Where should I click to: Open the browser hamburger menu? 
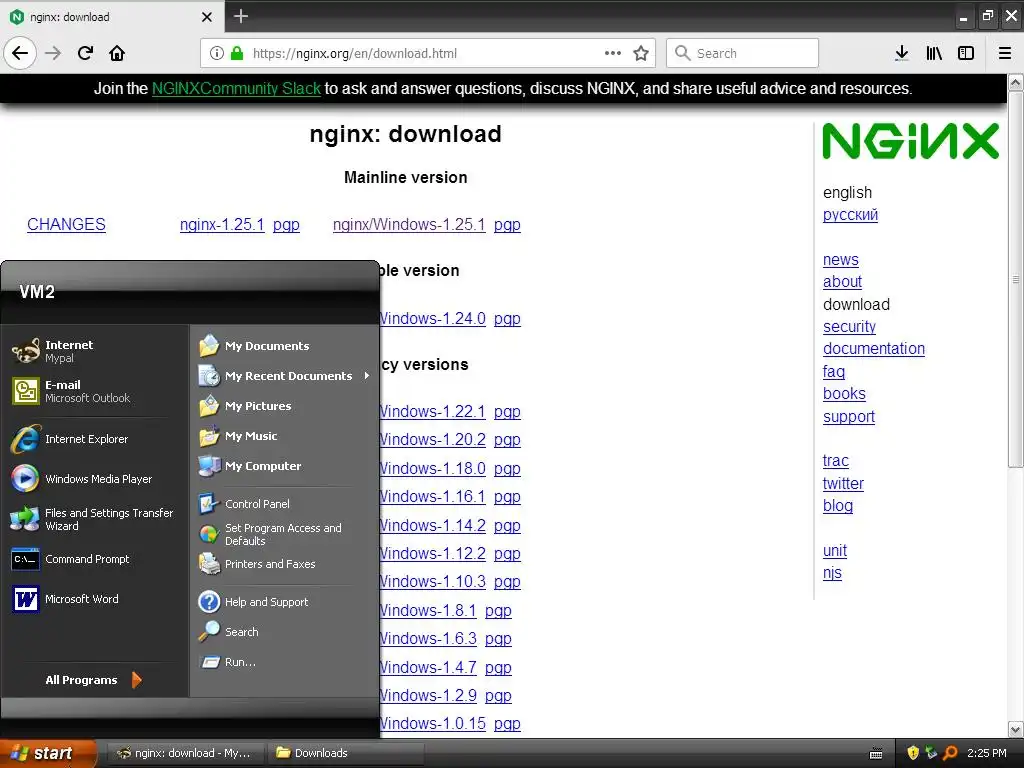coord(1005,53)
